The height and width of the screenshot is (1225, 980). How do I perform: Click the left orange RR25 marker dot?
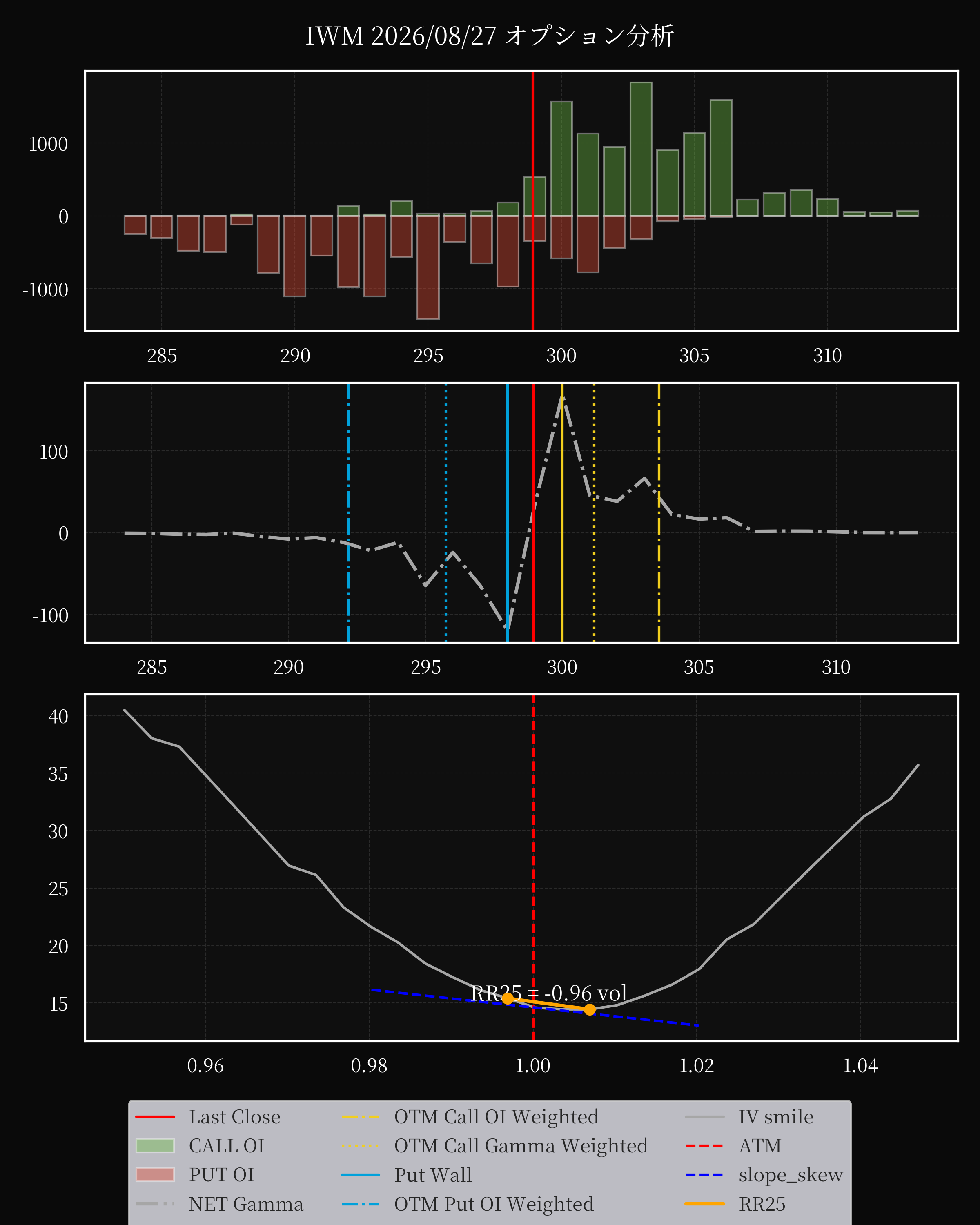(x=508, y=998)
